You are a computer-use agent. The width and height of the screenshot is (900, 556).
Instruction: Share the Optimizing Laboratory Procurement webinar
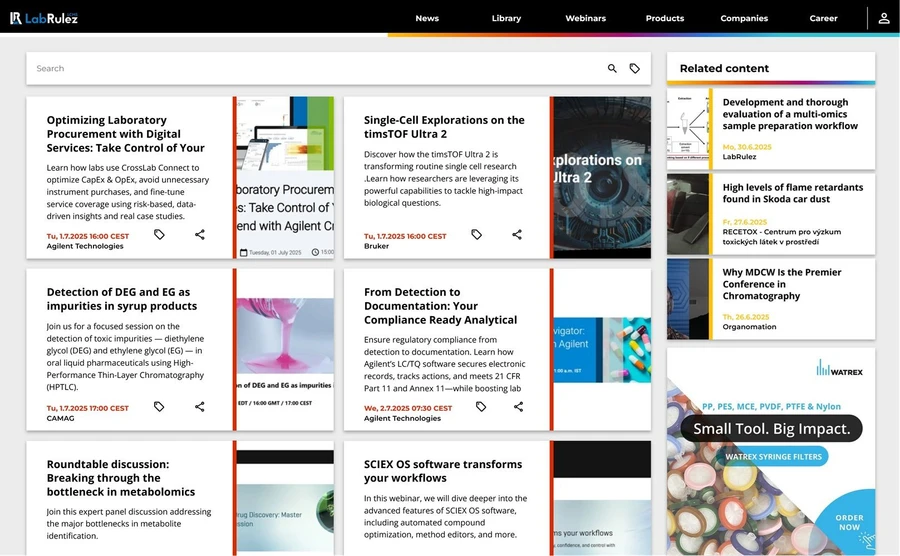(200, 234)
